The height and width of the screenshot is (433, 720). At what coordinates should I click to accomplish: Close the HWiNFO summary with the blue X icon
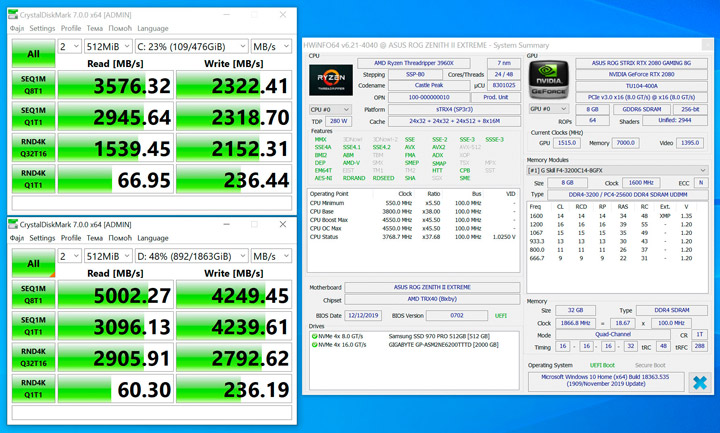tap(699, 382)
